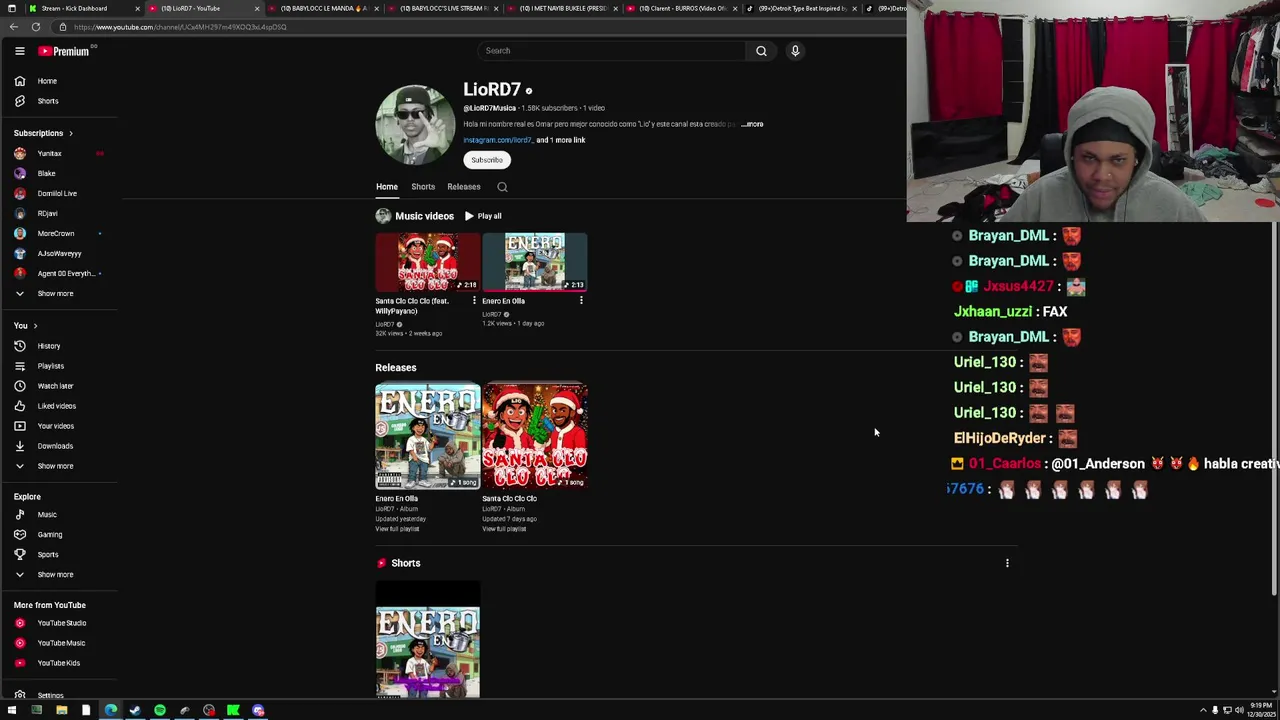
Task: Open Enero En Olla album cover in Releases
Action: (x=428, y=436)
